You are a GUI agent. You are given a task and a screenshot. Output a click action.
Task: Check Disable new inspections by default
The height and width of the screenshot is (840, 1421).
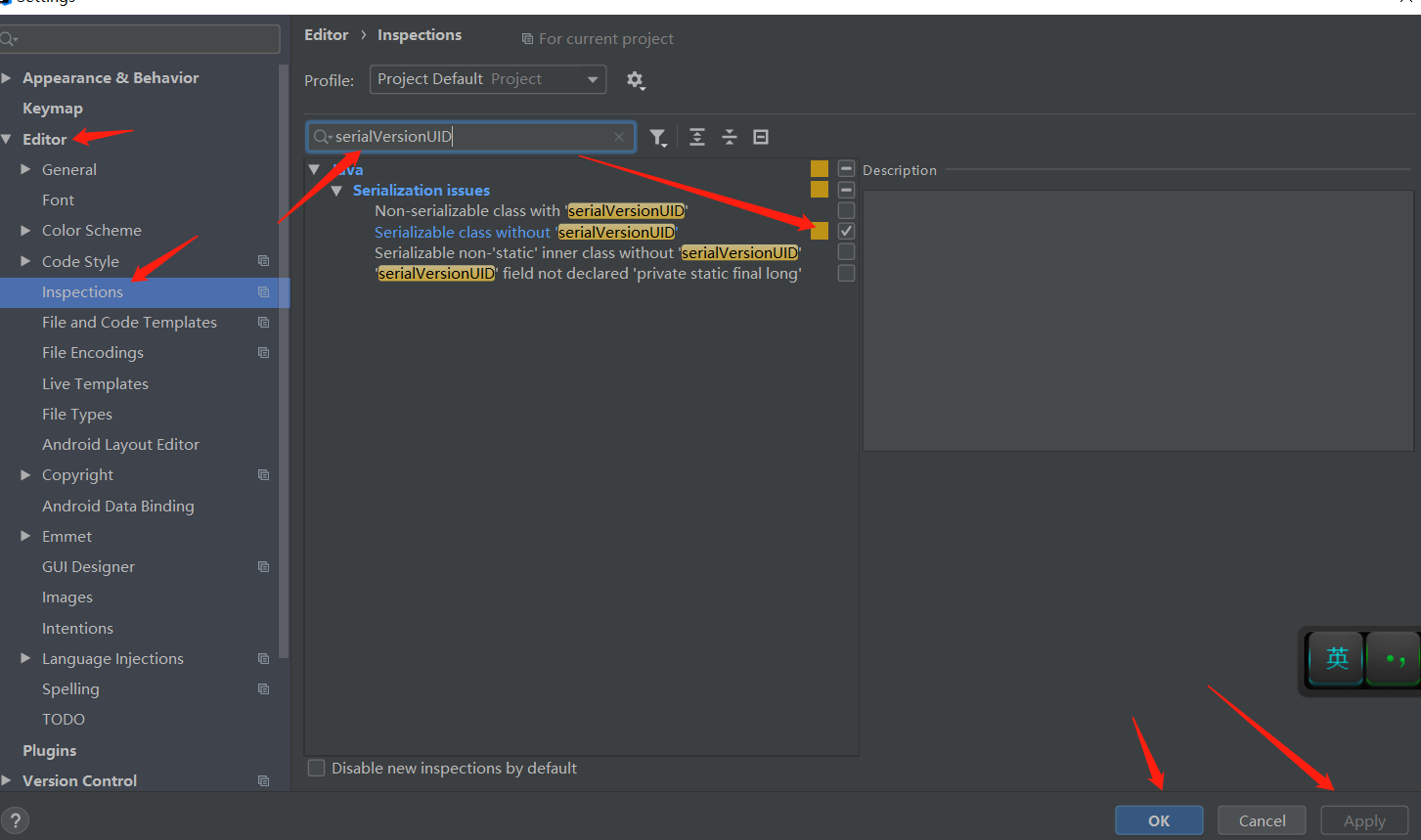pyautogui.click(x=317, y=769)
